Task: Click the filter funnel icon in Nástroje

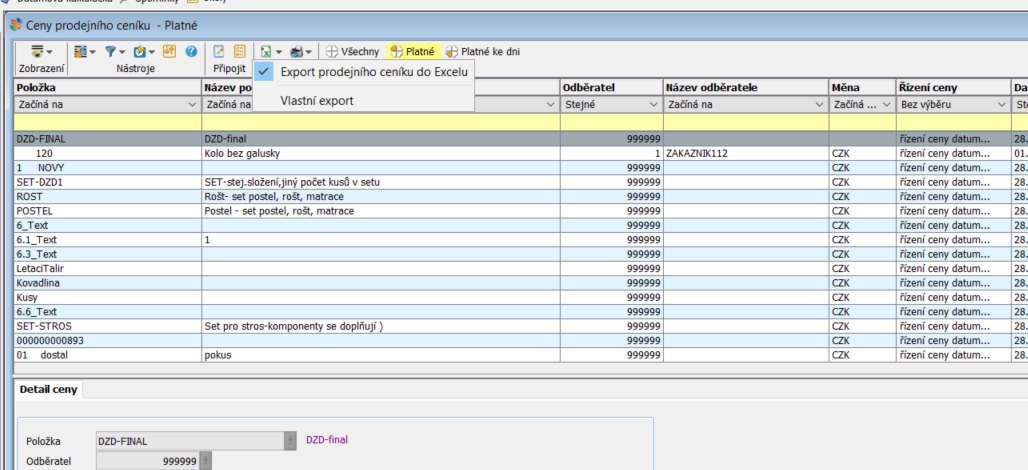Action: 111,51
